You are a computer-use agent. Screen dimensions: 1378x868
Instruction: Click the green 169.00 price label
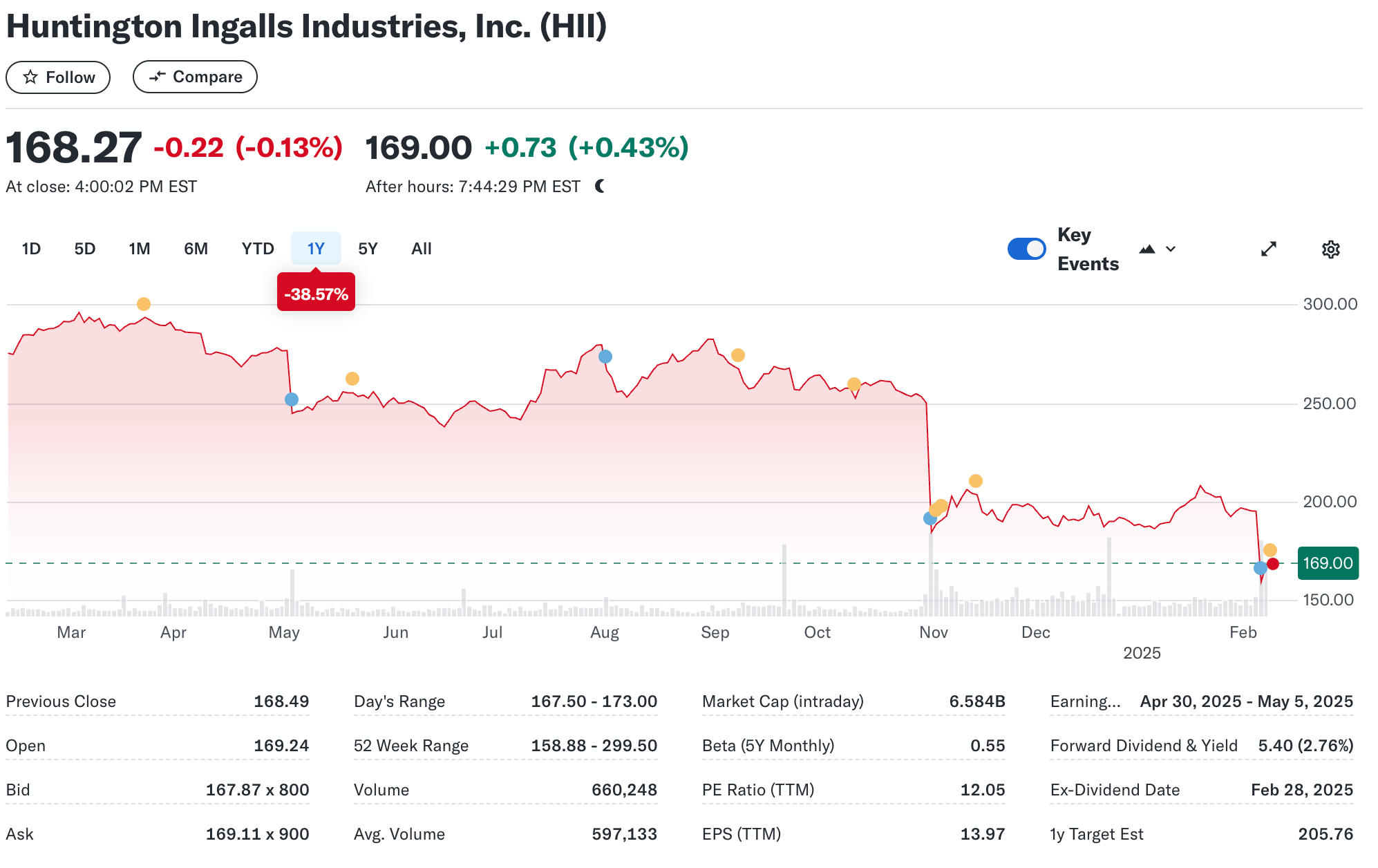click(x=1328, y=563)
